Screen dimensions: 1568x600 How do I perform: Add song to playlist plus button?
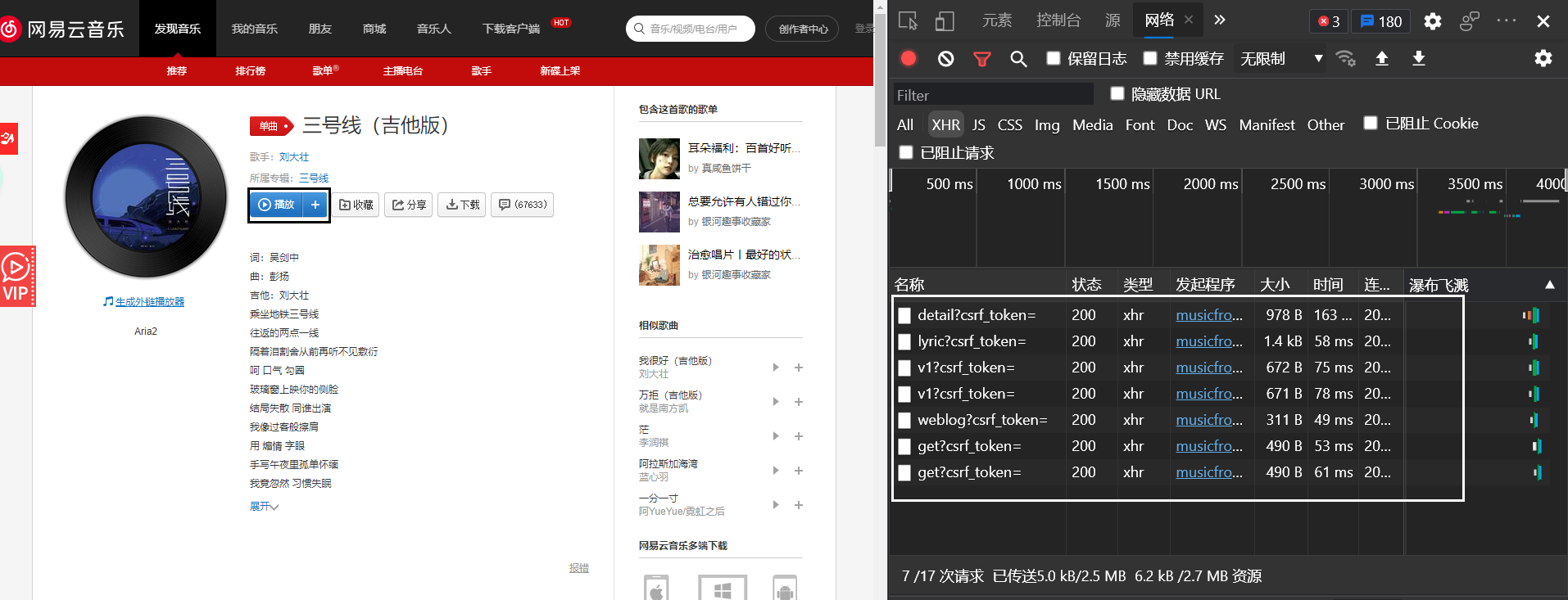(315, 205)
